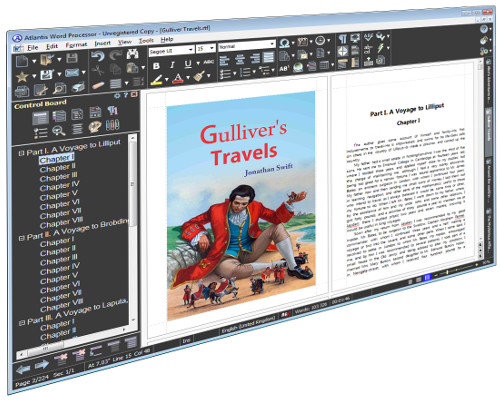Open the Format menu
The height and width of the screenshot is (400, 500).
pyautogui.click(x=76, y=45)
